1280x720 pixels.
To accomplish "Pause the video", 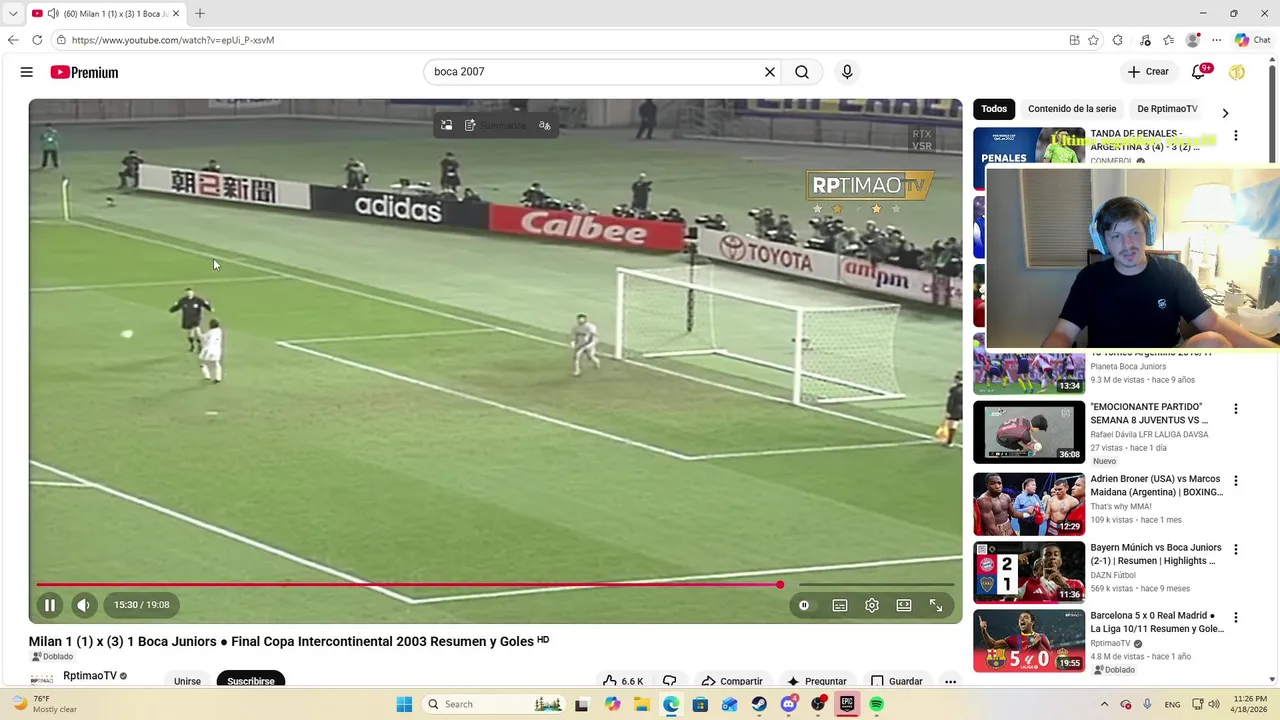I will click(x=50, y=605).
